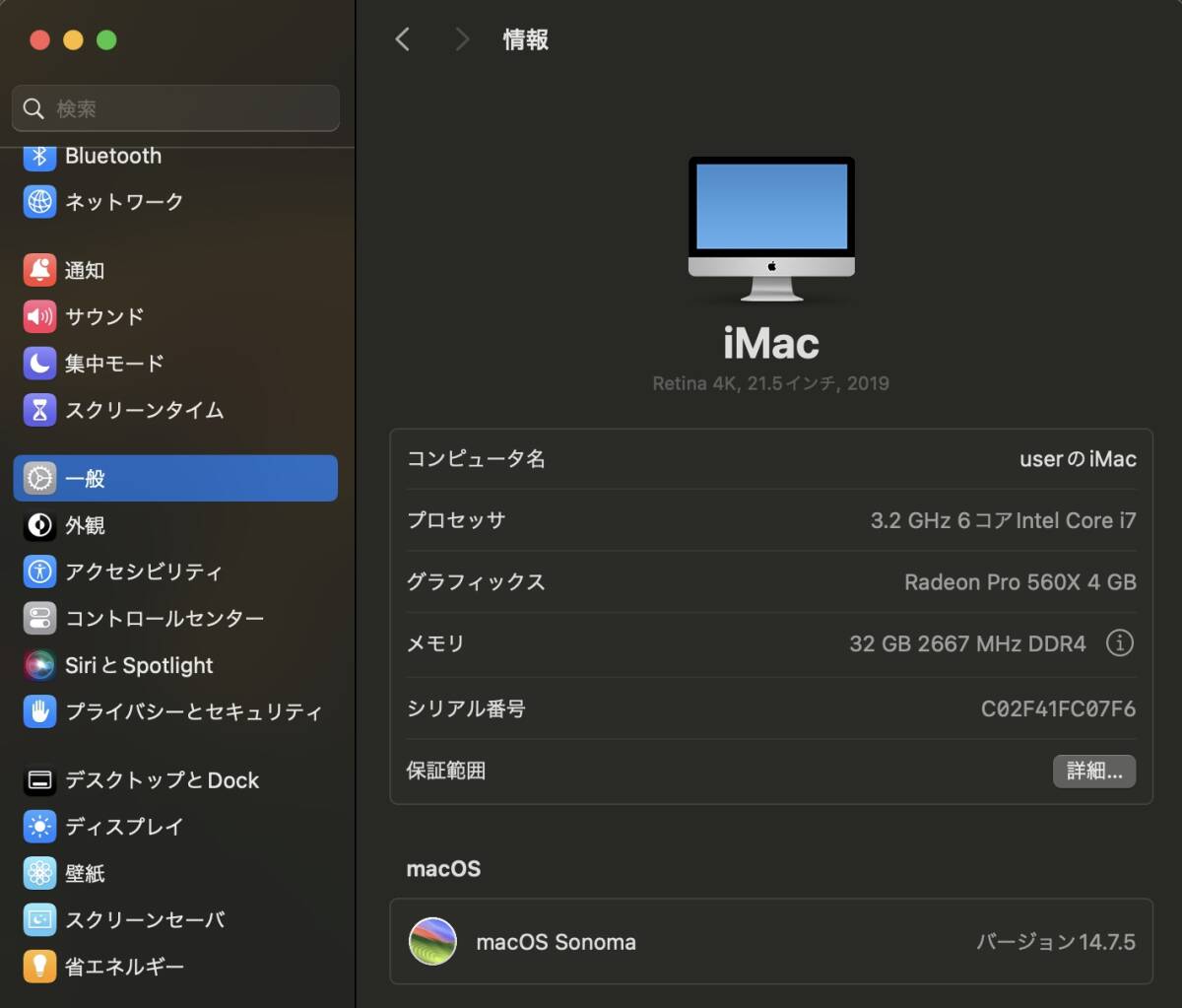Click the プロセッサ row label
The width and height of the screenshot is (1182, 1008).
click(456, 520)
